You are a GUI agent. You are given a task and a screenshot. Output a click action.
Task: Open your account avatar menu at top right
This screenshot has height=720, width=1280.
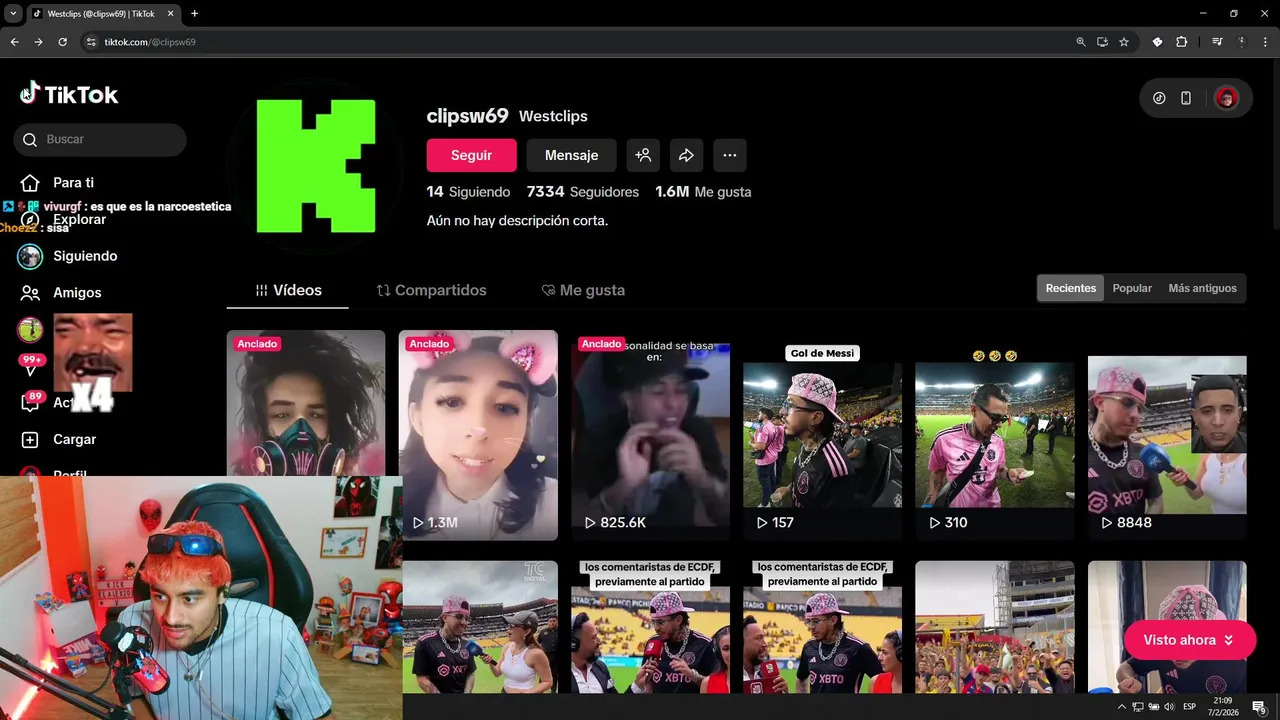(1226, 98)
